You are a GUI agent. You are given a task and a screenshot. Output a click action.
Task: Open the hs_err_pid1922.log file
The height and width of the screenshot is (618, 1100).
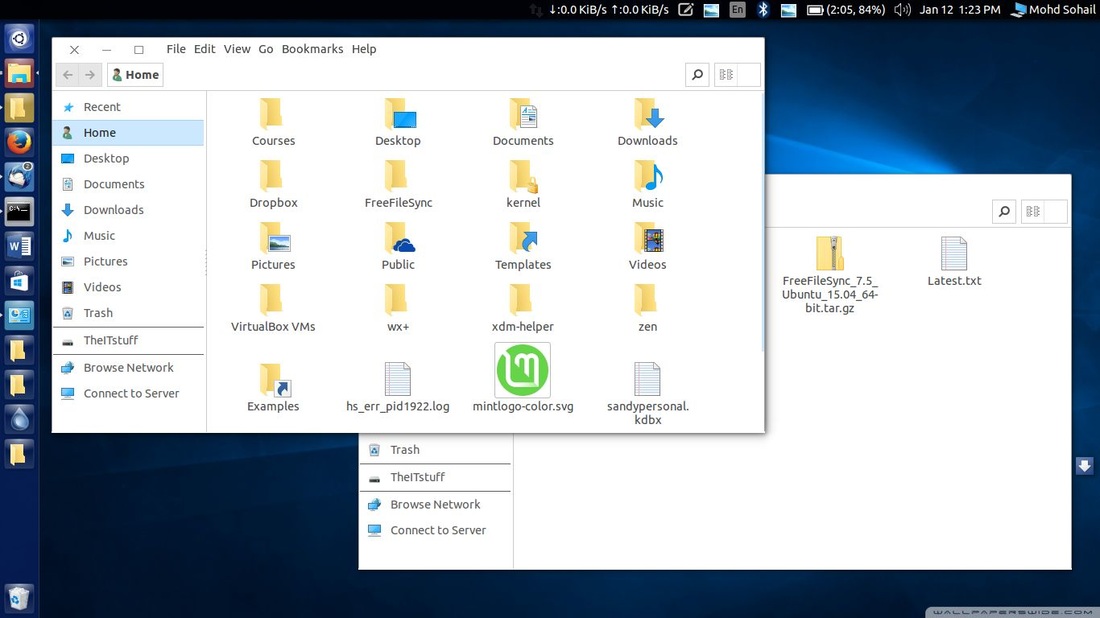pos(397,378)
